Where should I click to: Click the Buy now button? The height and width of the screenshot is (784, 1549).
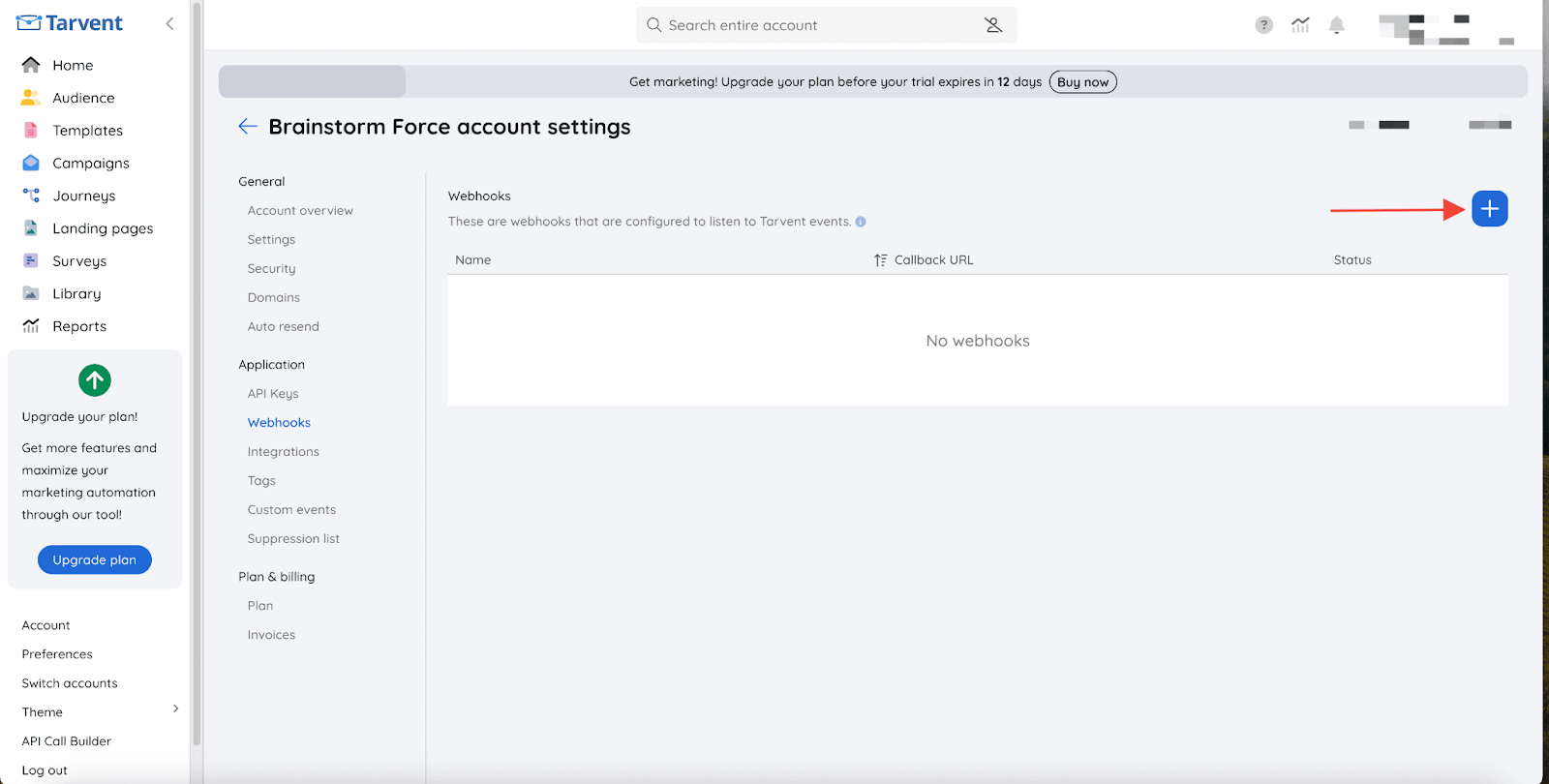[x=1083, y=82]
